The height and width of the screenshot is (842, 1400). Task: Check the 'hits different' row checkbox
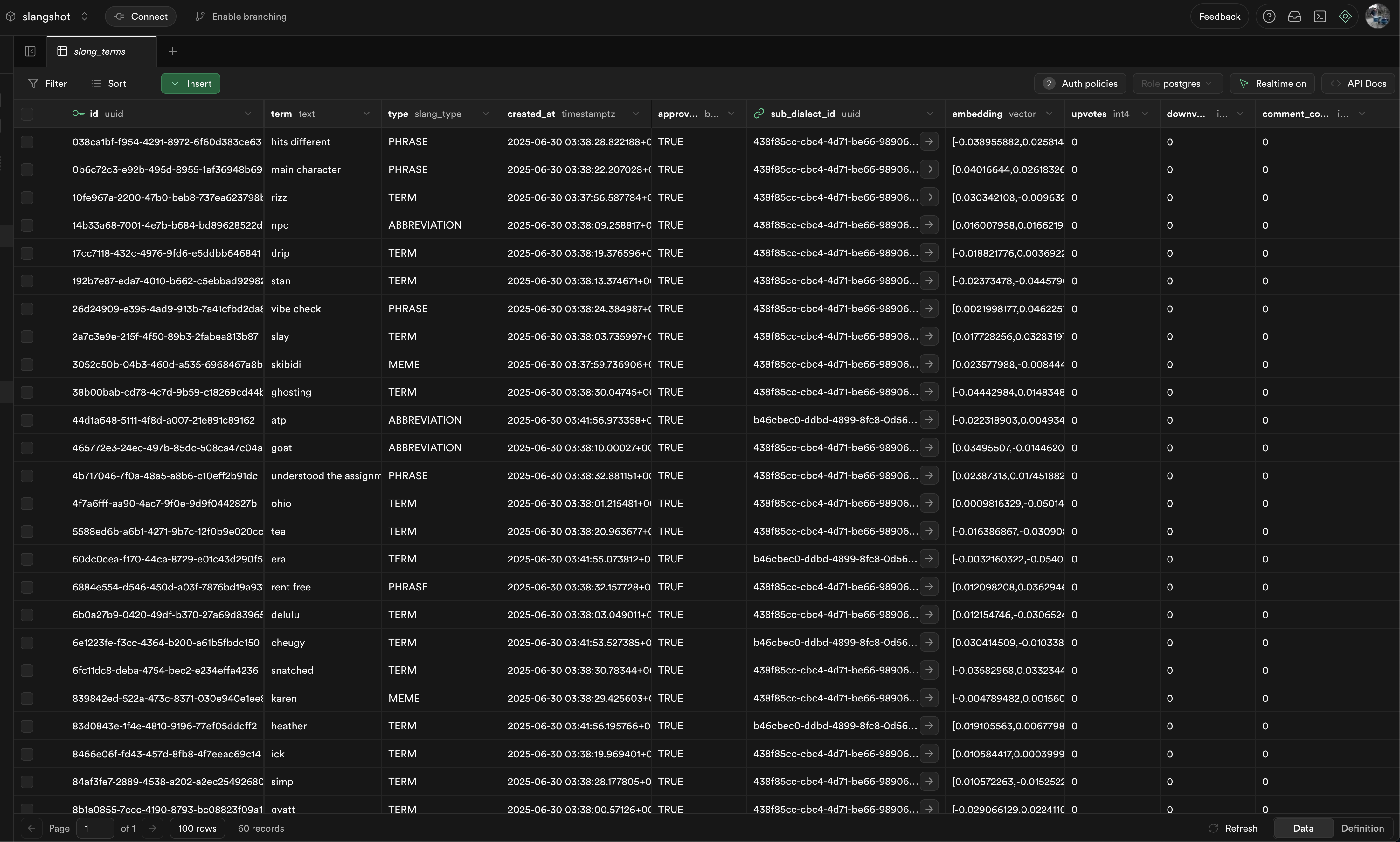(x=27, y=142)
